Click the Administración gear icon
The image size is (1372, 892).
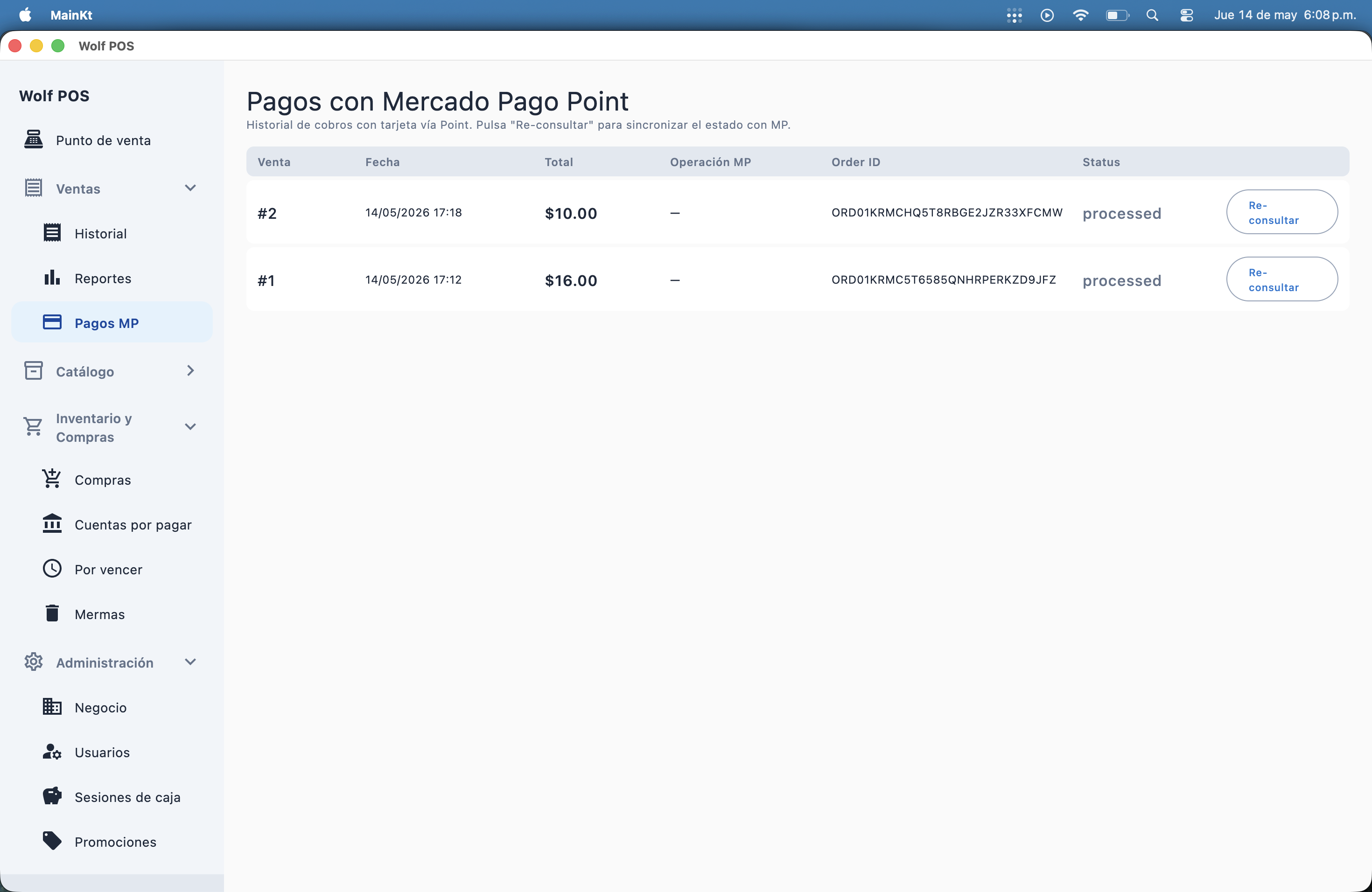[34, 662]
